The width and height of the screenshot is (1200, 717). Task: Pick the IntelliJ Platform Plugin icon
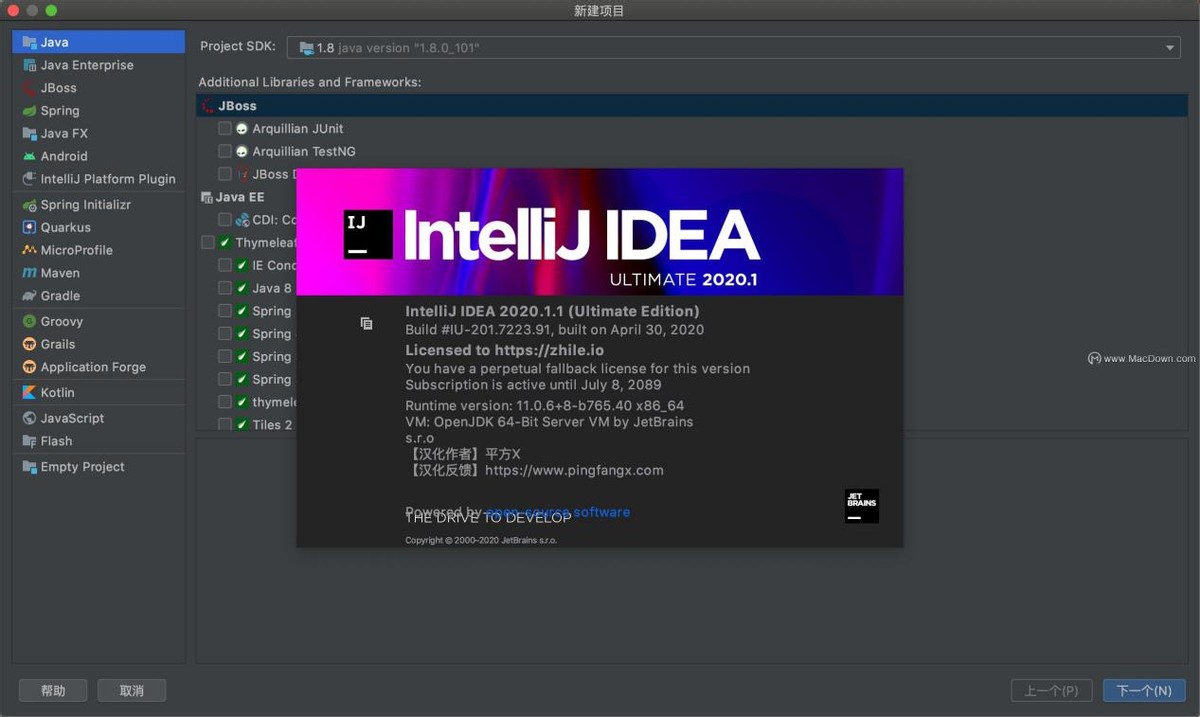pos(30,179)
